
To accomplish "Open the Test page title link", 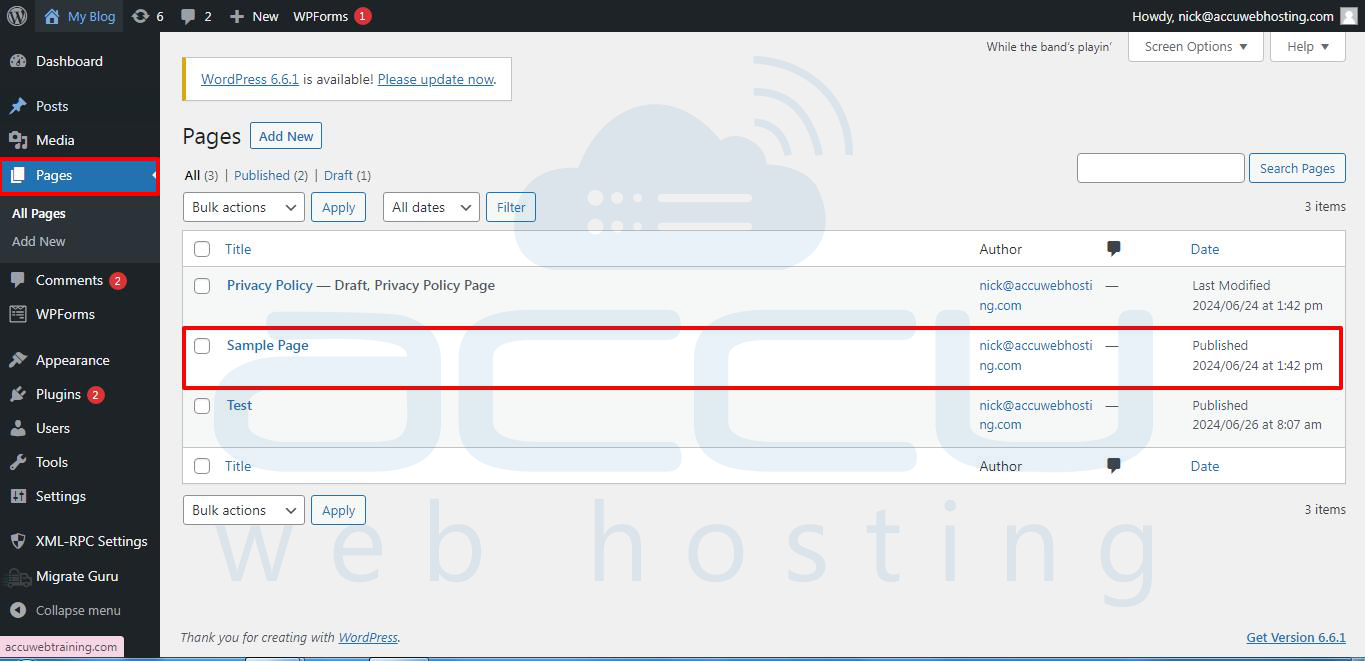I will [240, 405].
